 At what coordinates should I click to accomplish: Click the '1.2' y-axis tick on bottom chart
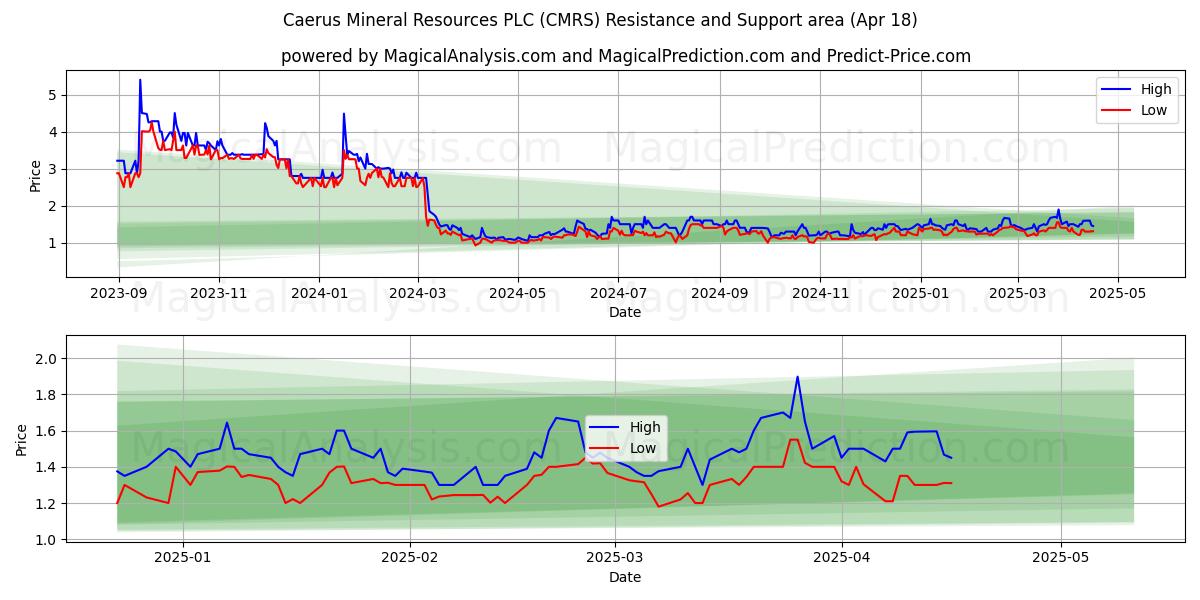(48, 504)
